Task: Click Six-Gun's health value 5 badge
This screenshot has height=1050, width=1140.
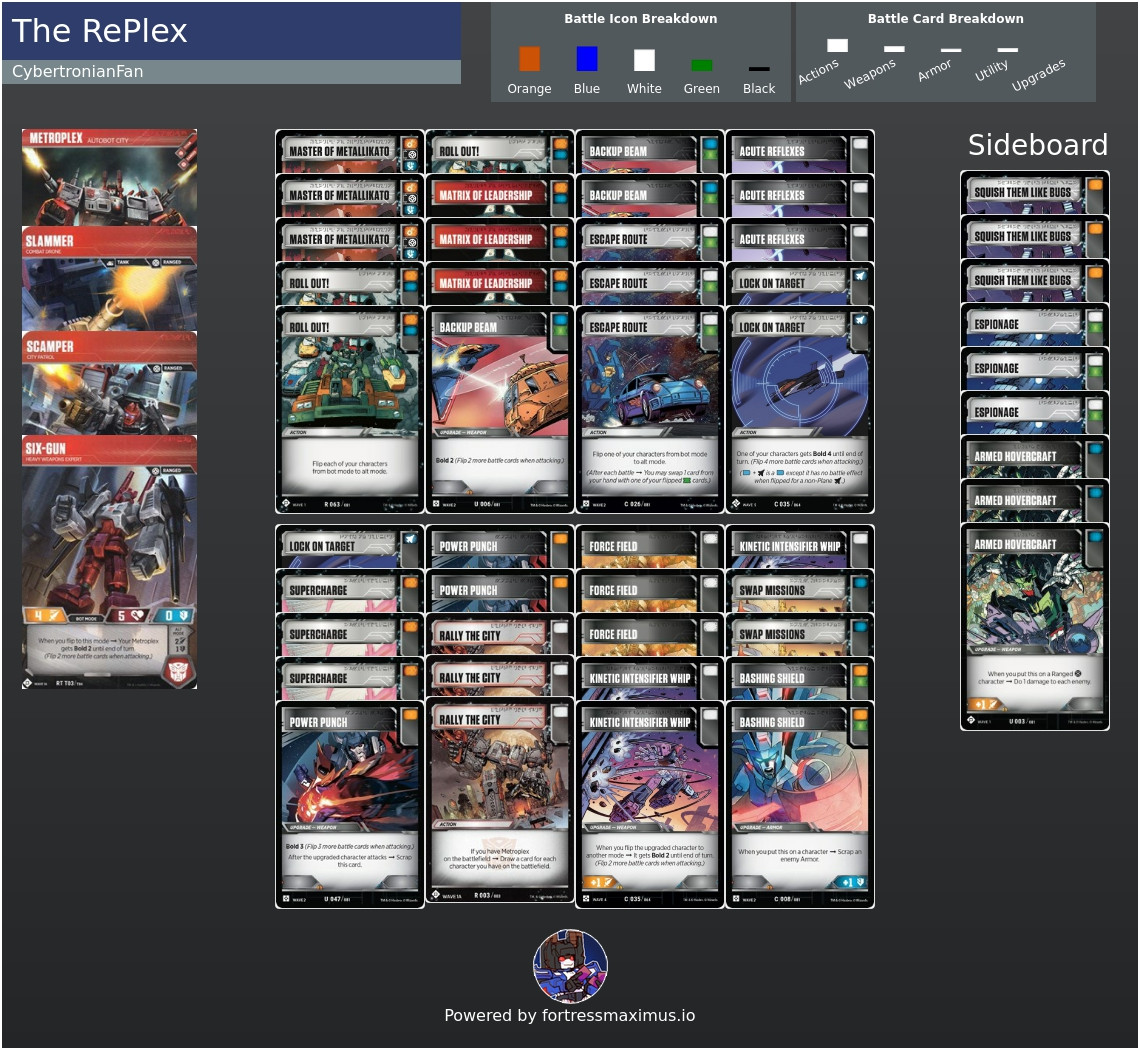Action: tap(129, 615)
